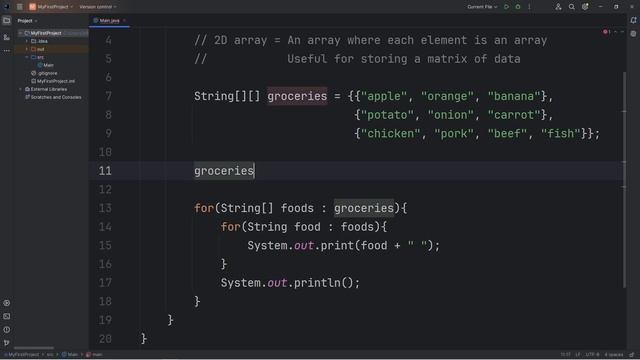Image resolution: width=640 pixels, height=360 pixels.
Task: Open the Problems tool window
Action: (7, 329)
